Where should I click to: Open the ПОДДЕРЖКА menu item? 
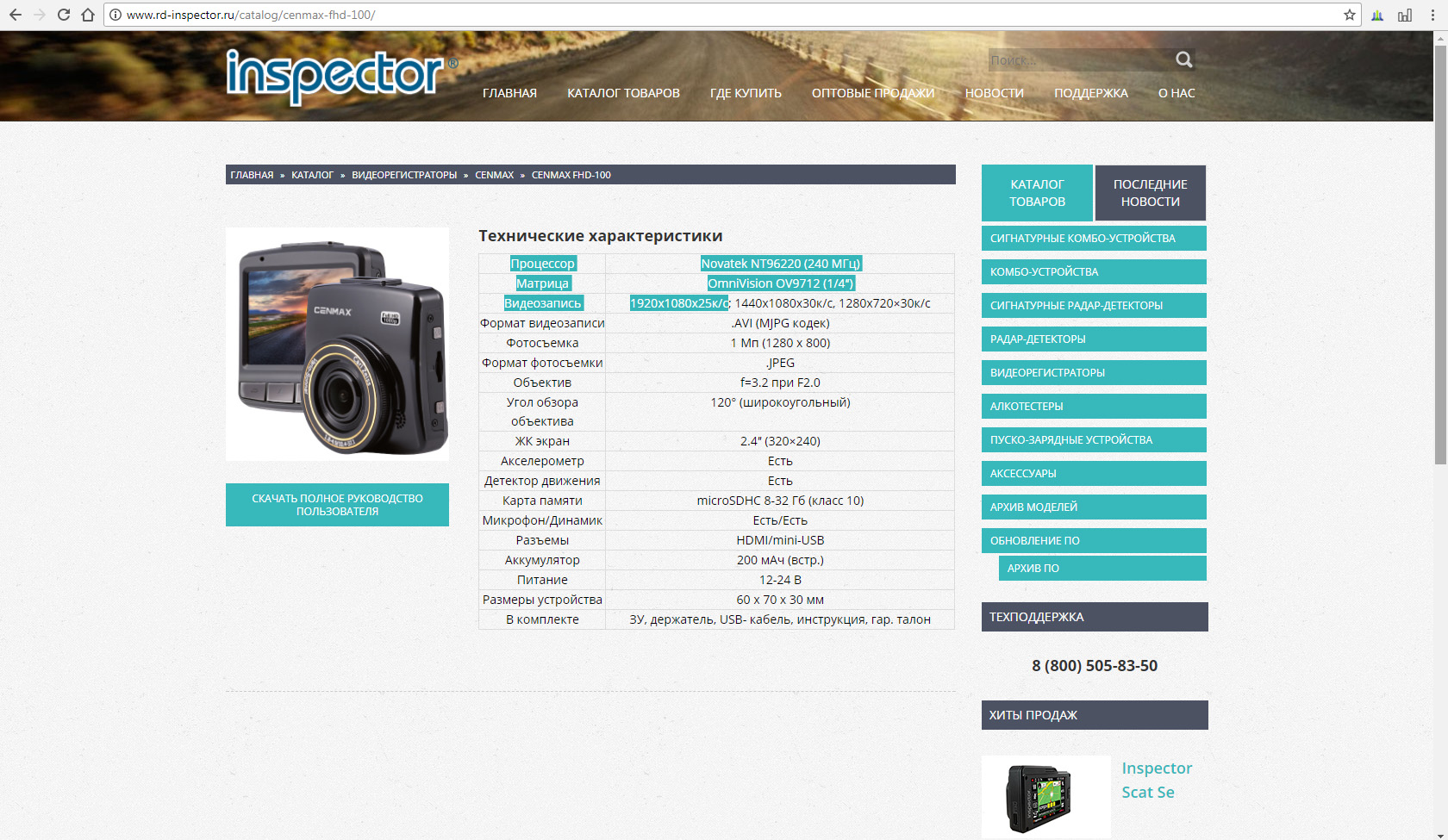tap(1090, 93)
